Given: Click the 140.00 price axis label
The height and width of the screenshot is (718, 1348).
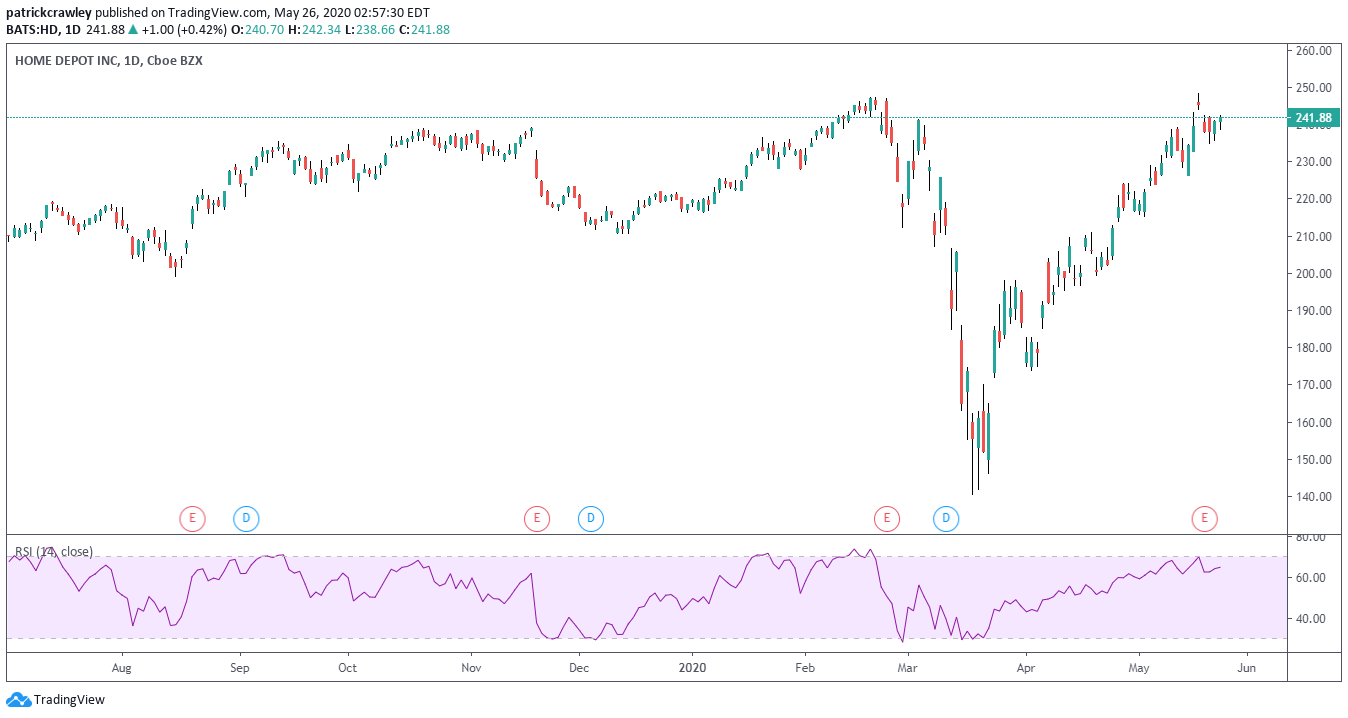Looking at the screenshot, I should click(1313, 496).
